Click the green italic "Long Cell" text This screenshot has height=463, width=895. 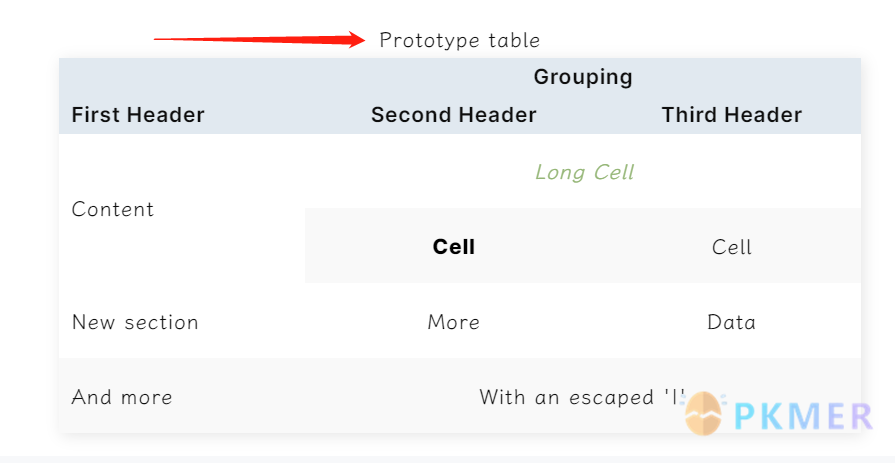pos(584,172)
